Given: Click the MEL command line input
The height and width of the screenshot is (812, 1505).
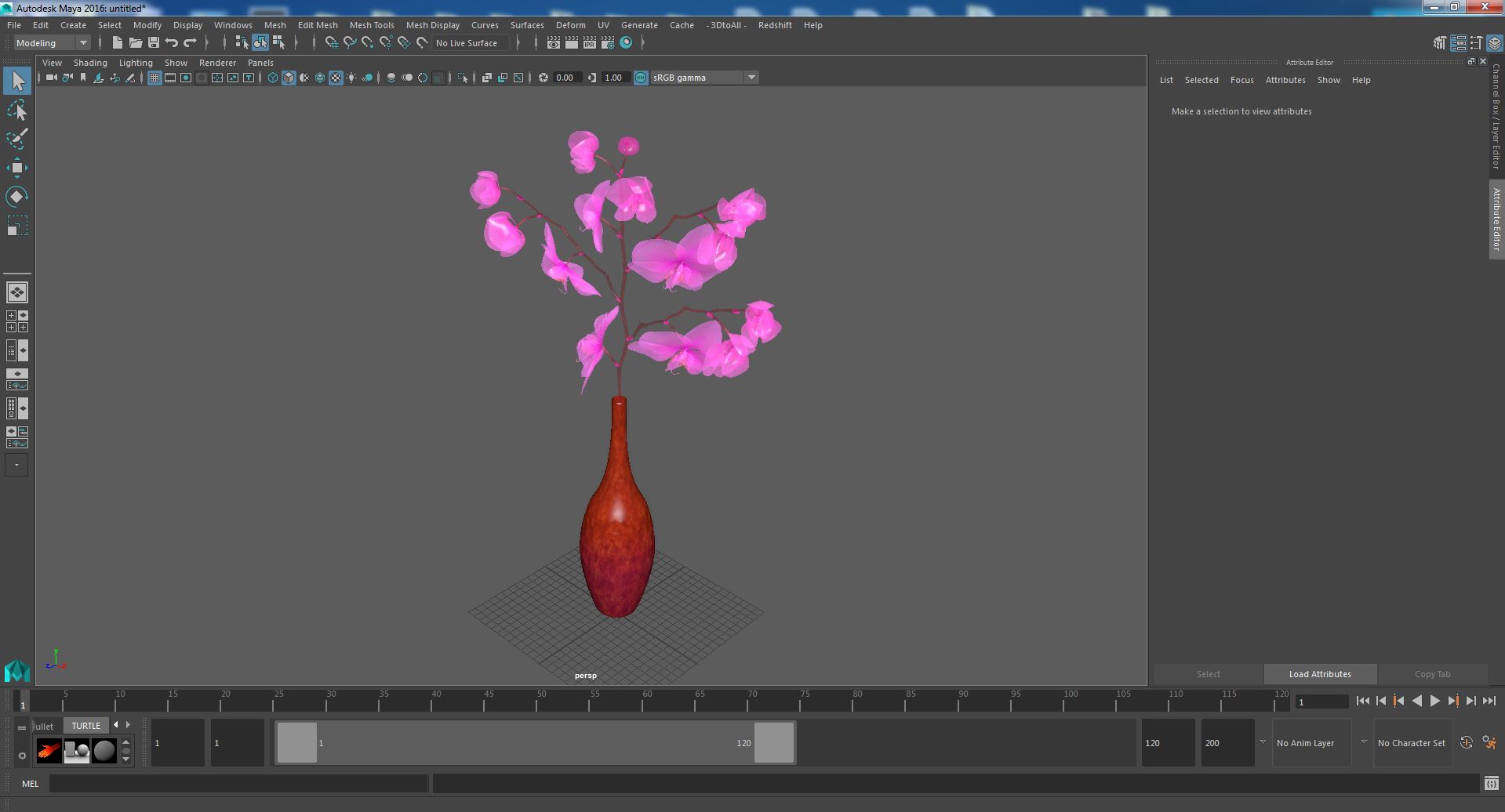Looking at the screenshot, I should 238,783.
